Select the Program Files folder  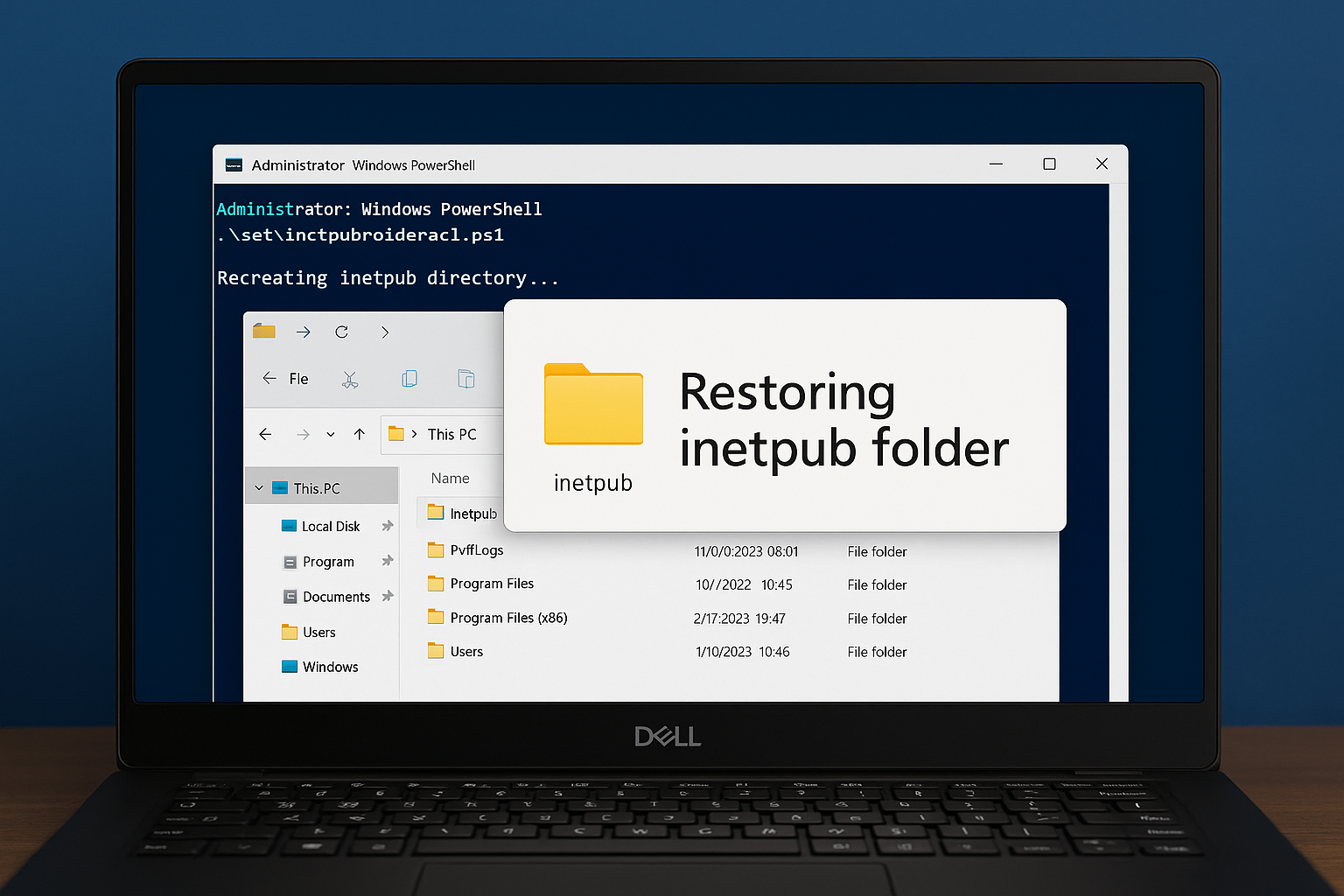point(492,584)
